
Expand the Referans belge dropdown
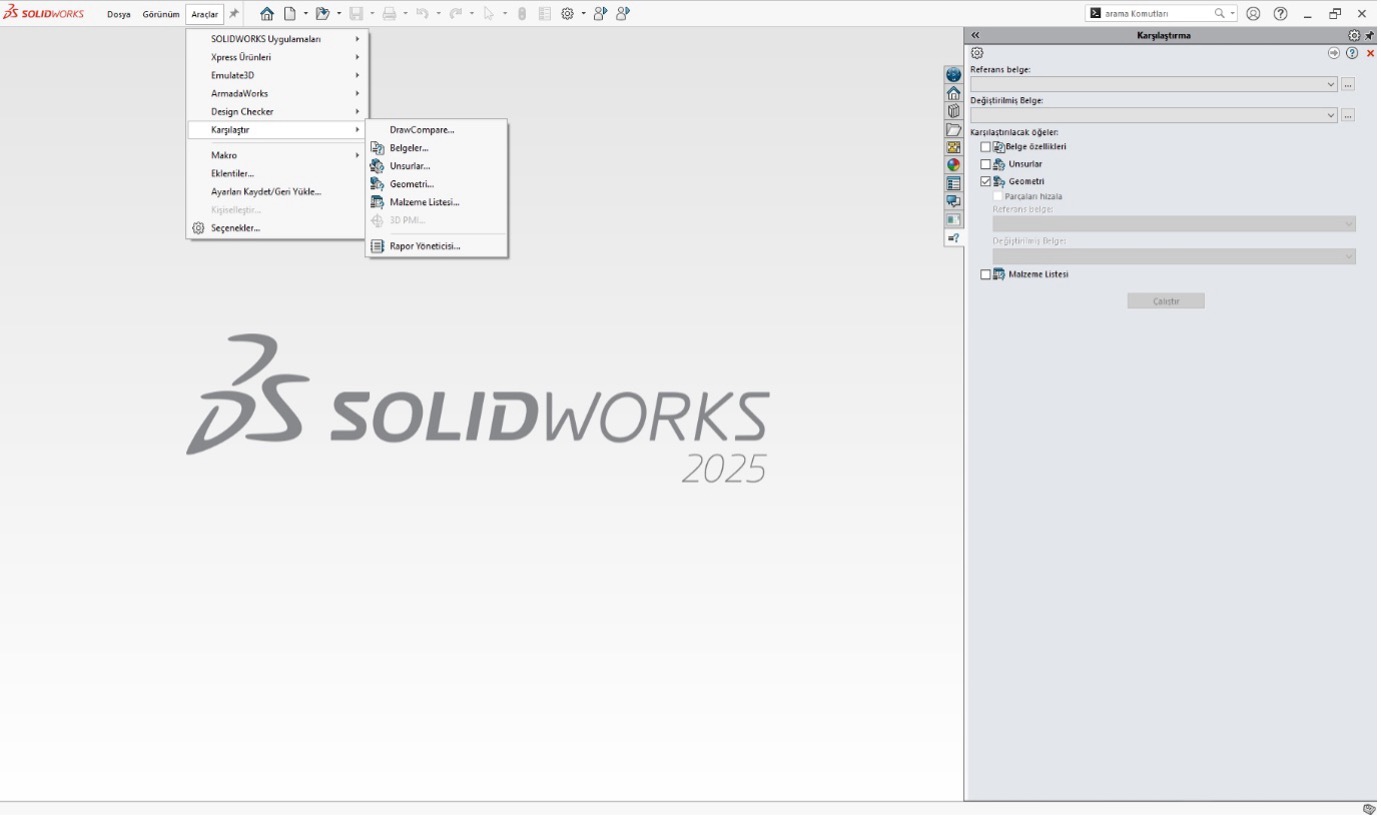click(x=1331, y=84)
